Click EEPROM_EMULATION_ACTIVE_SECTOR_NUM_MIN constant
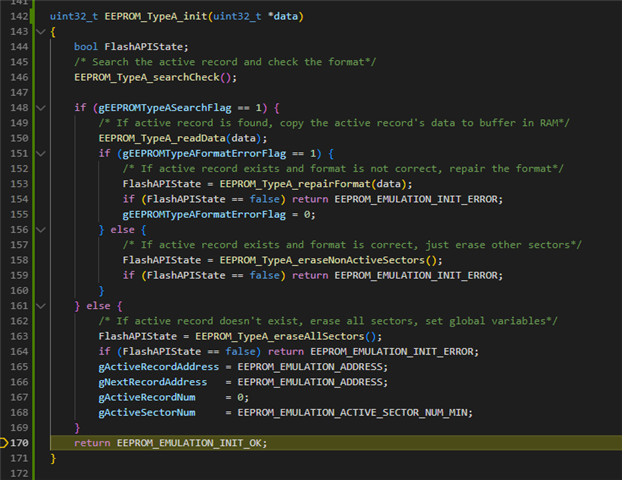Image resolution: width=622 pixels, height=480 pixels. pyautogui.click(x=352, y=413)
